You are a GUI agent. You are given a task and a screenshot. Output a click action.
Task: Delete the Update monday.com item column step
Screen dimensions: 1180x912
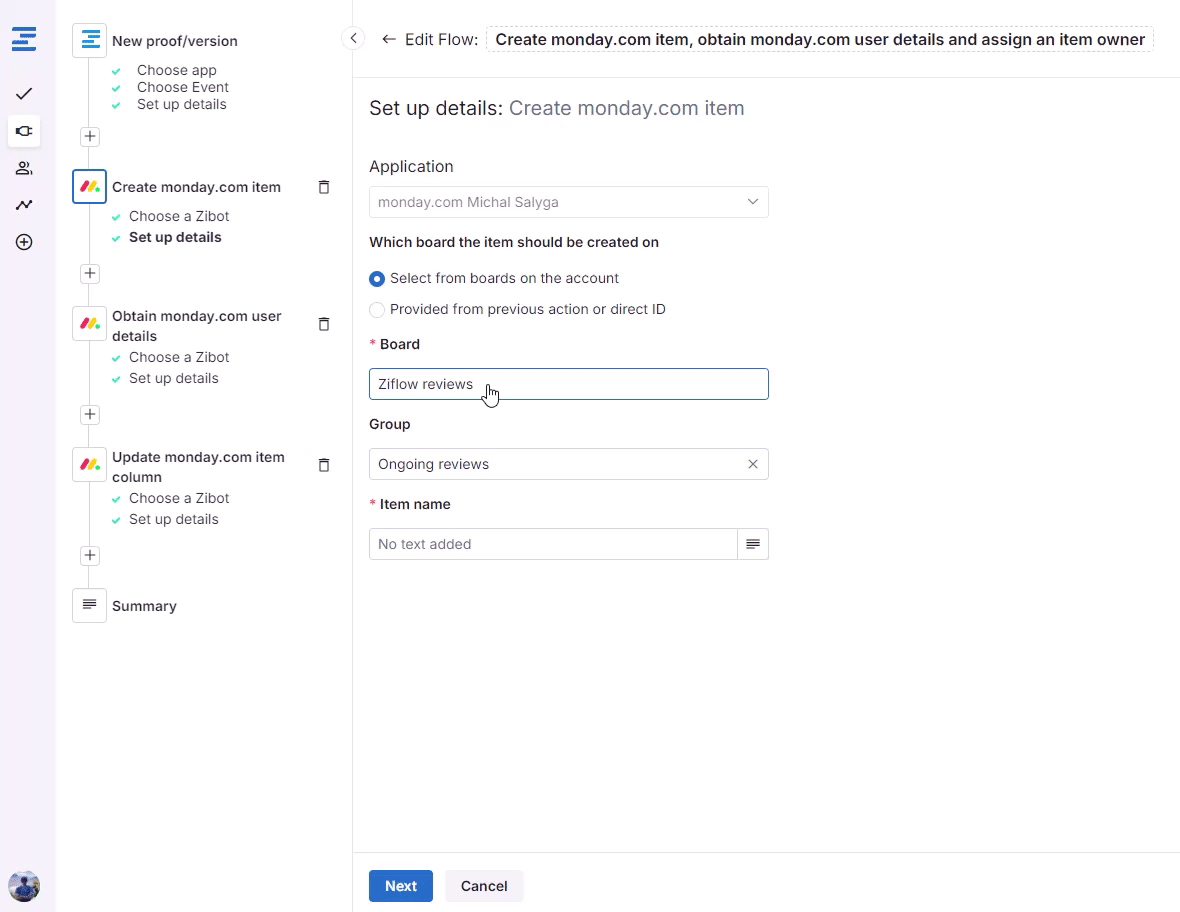323,465
